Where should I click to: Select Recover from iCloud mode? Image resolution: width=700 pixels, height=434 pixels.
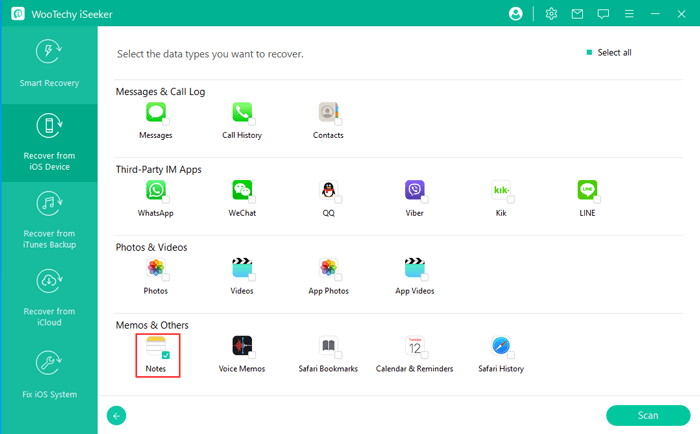tap(49, 298)
